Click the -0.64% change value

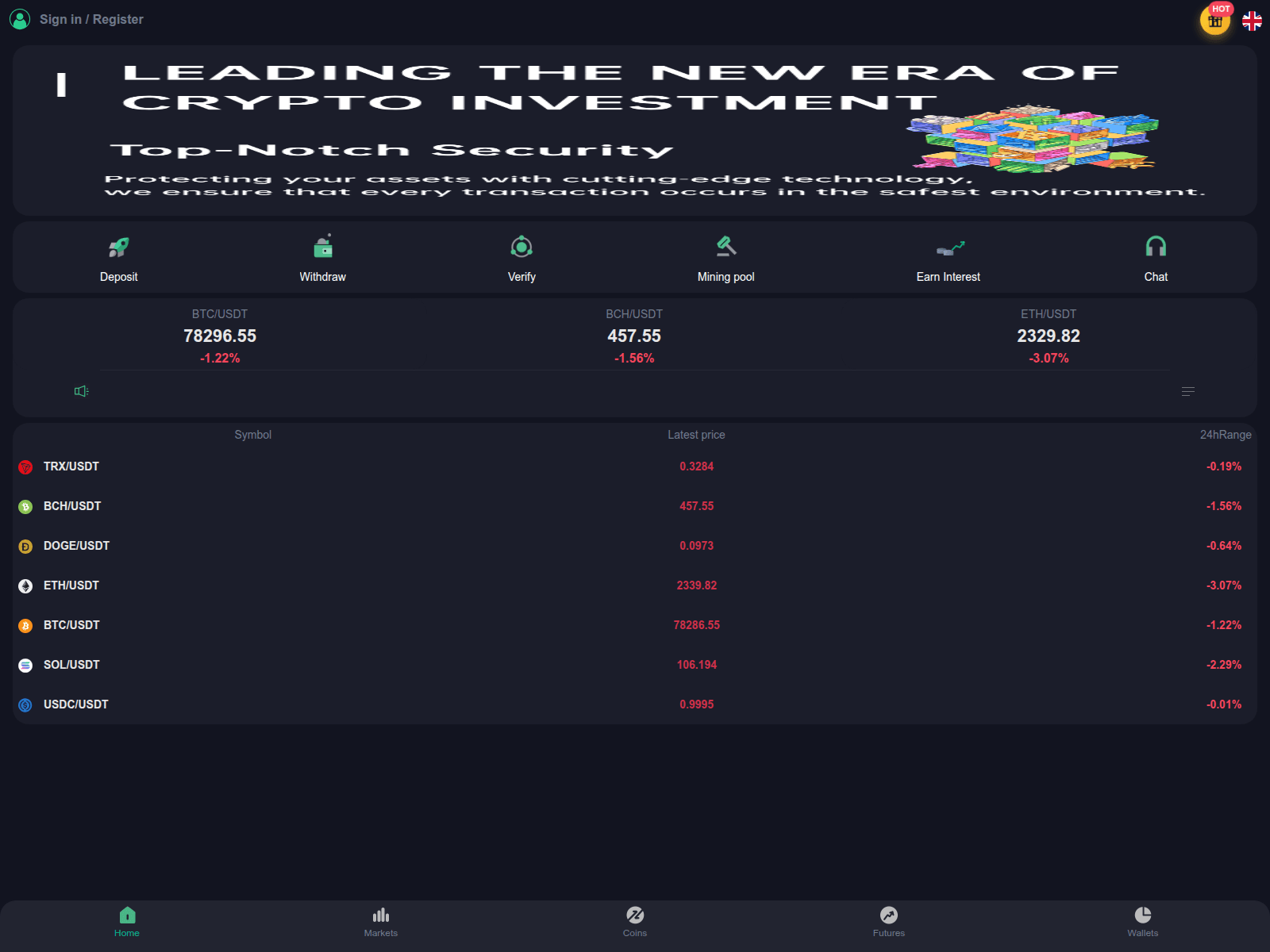click(x=1224, y=546)
